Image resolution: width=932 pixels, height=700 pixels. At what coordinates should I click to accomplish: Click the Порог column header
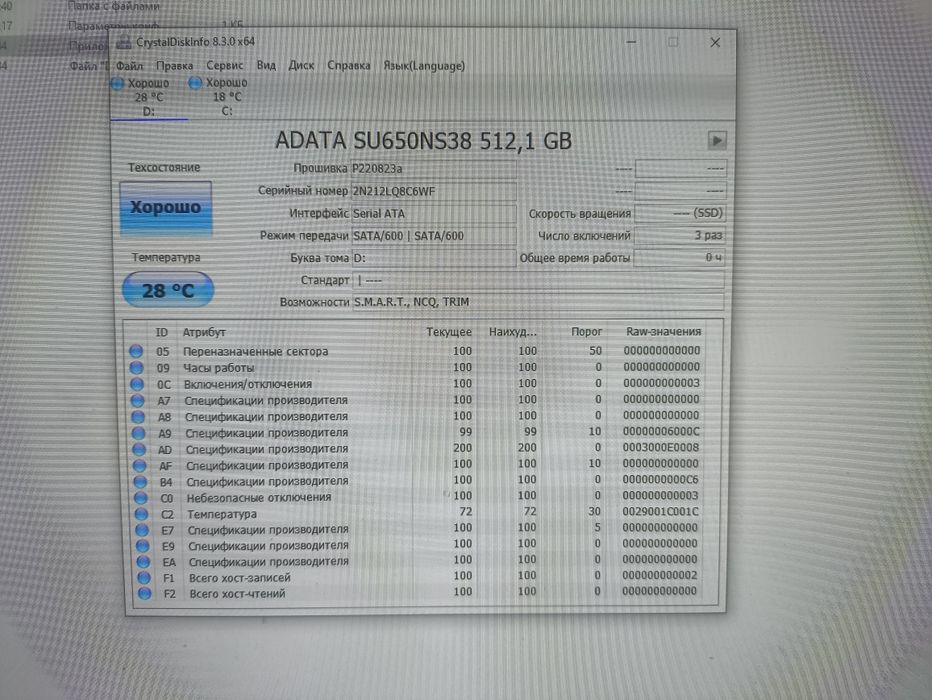click(x=587, y=332)
